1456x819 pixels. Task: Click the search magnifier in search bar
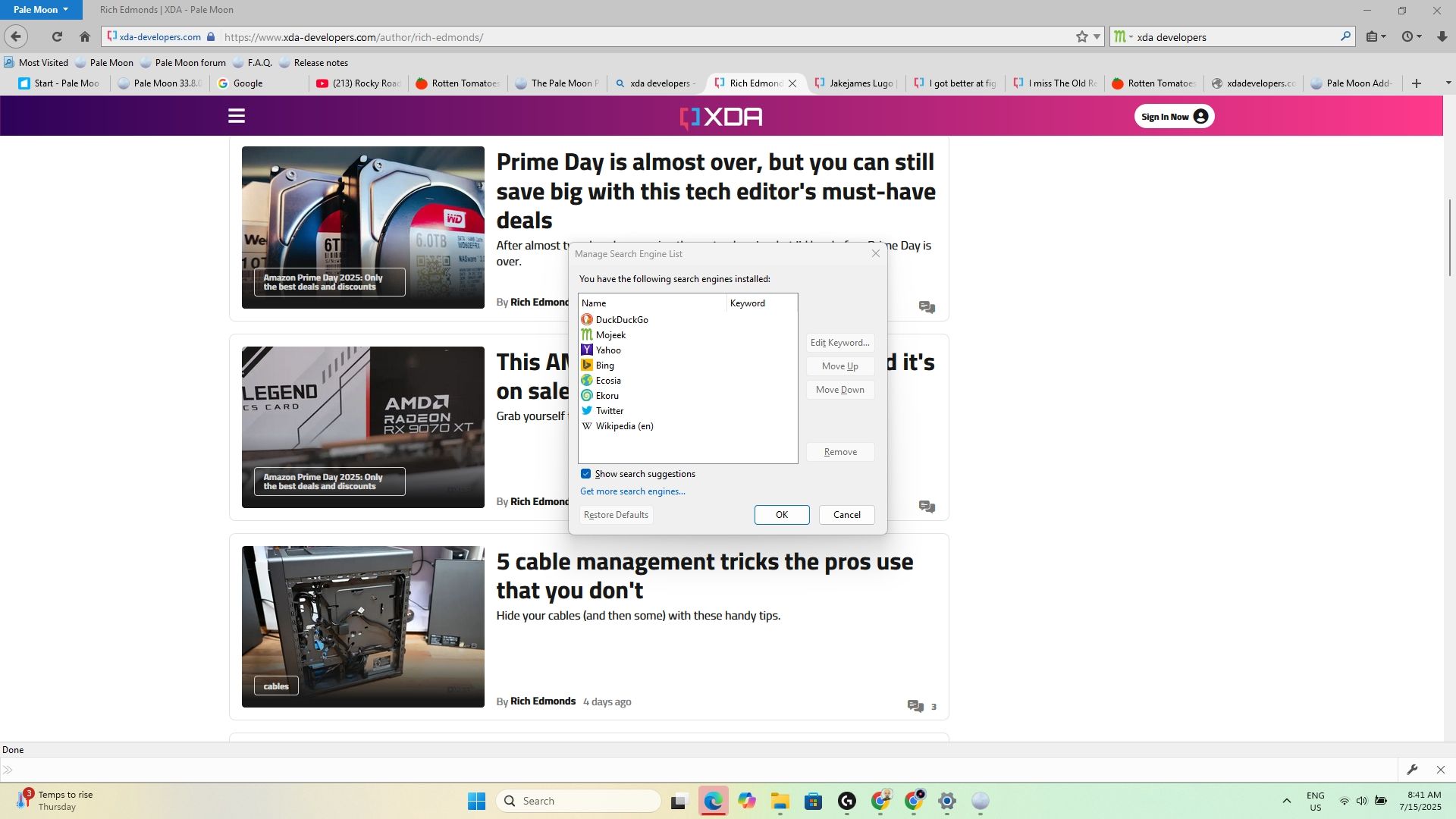coord(1345,36)
